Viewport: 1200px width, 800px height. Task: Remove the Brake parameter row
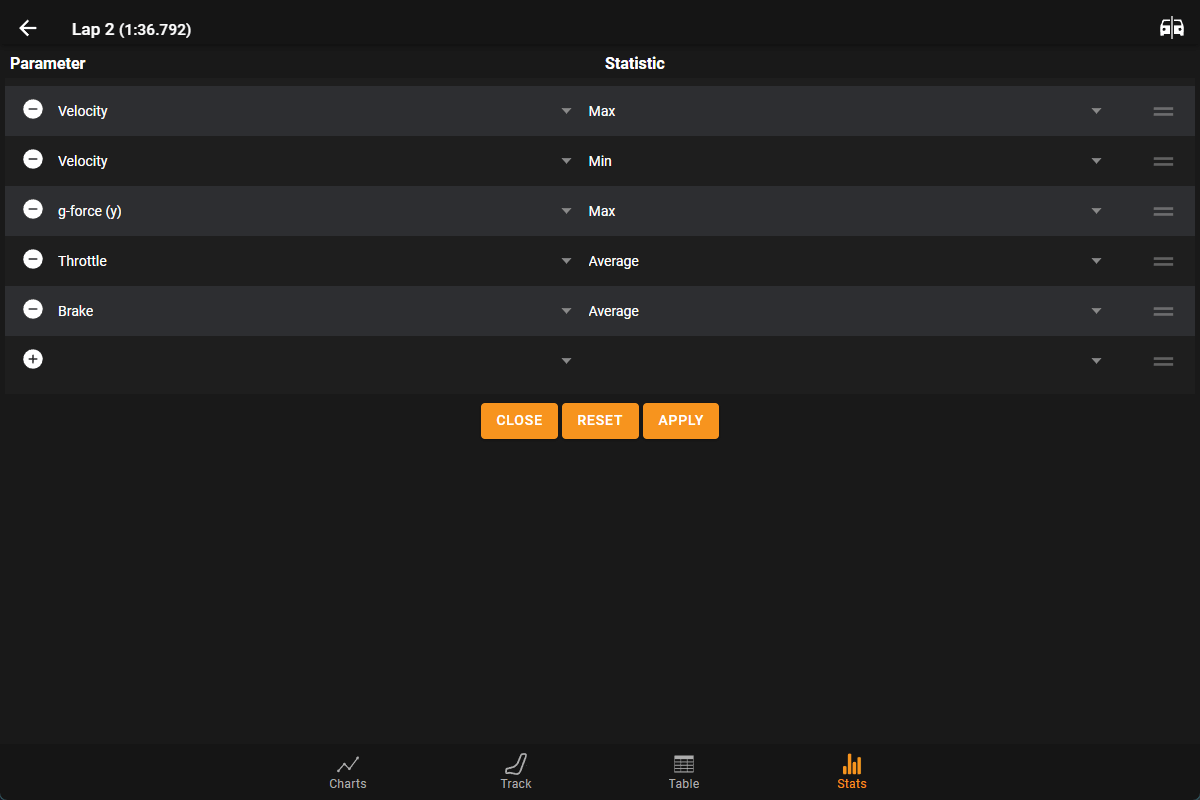(33, 310)
